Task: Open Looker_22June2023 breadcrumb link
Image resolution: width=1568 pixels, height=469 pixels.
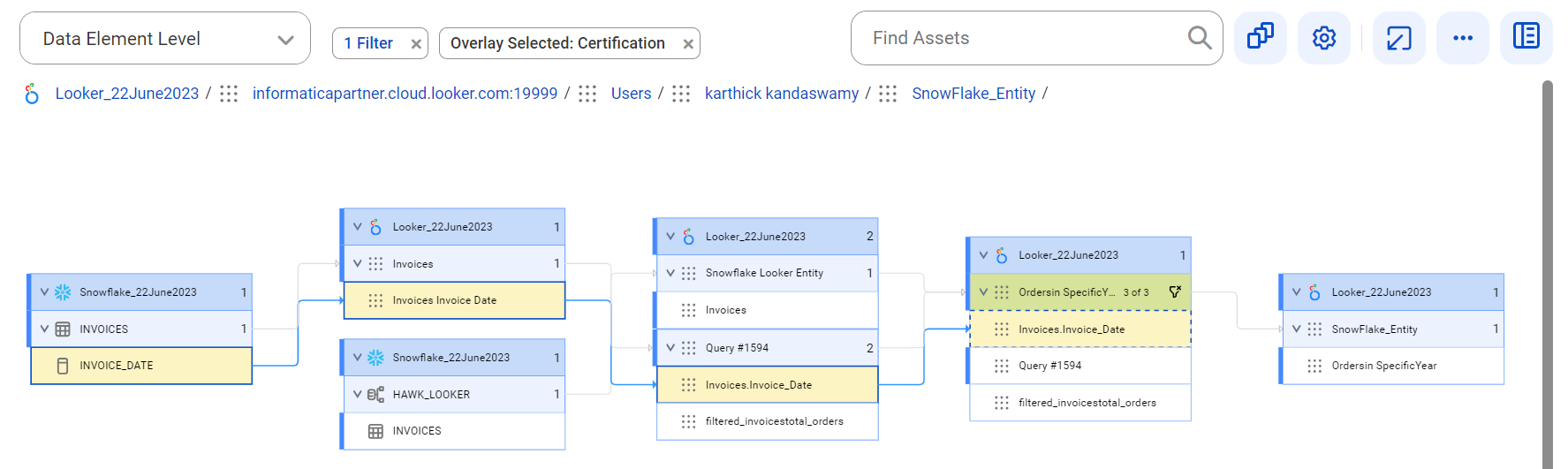Action: coord(127,94)
